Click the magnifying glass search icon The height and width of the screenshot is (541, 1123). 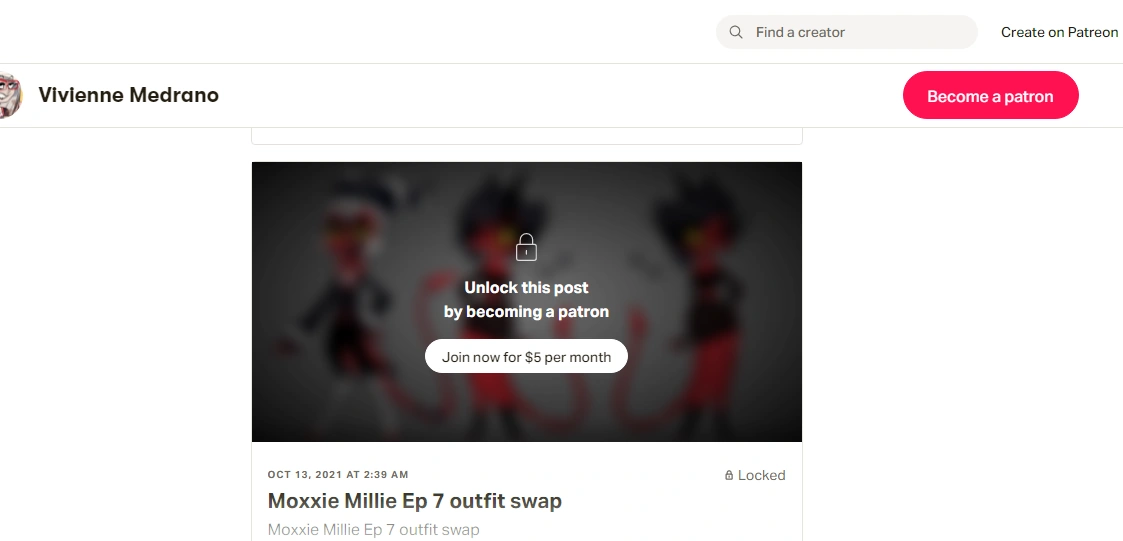[736, 32]
